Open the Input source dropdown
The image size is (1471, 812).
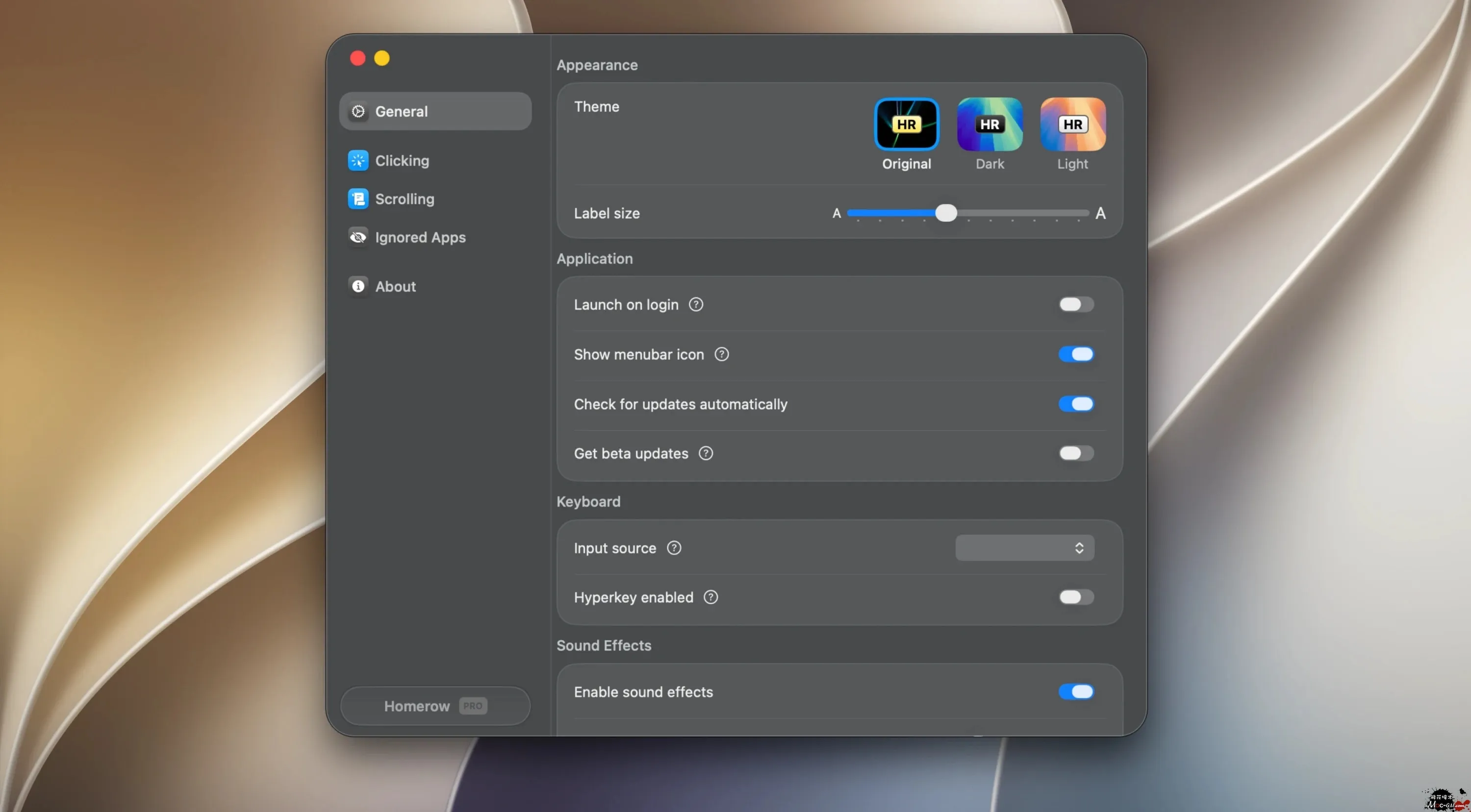[x=1024, y=548]
